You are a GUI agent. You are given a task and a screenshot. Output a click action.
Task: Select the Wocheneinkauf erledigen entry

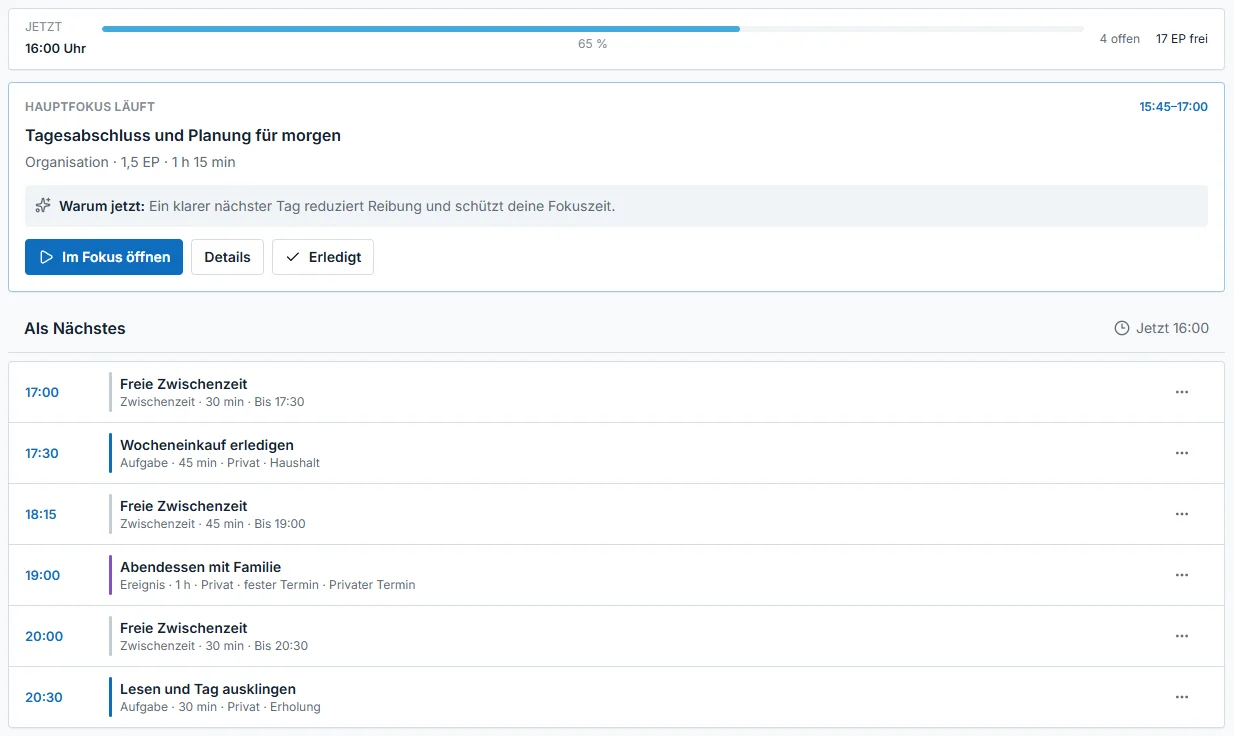(616, 453)
